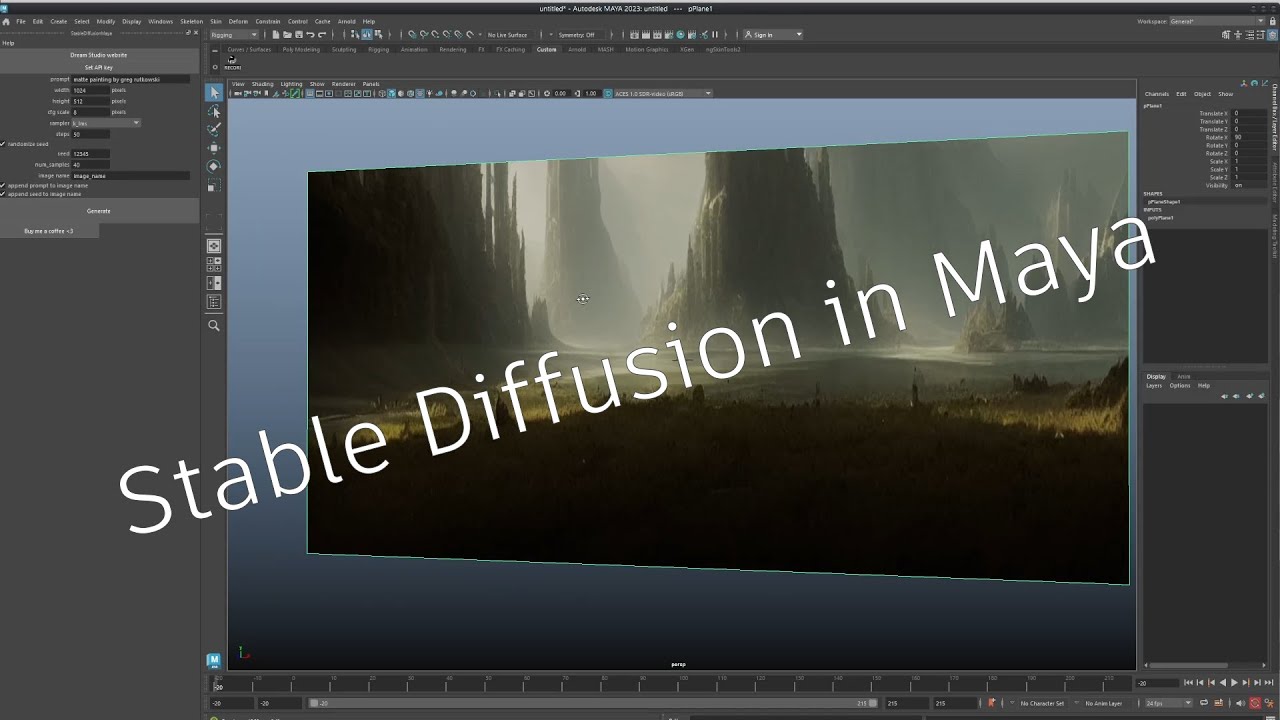Click the Set API key button
The image size is (1280, 720).
pyautogui.click(x=99, y=67)
